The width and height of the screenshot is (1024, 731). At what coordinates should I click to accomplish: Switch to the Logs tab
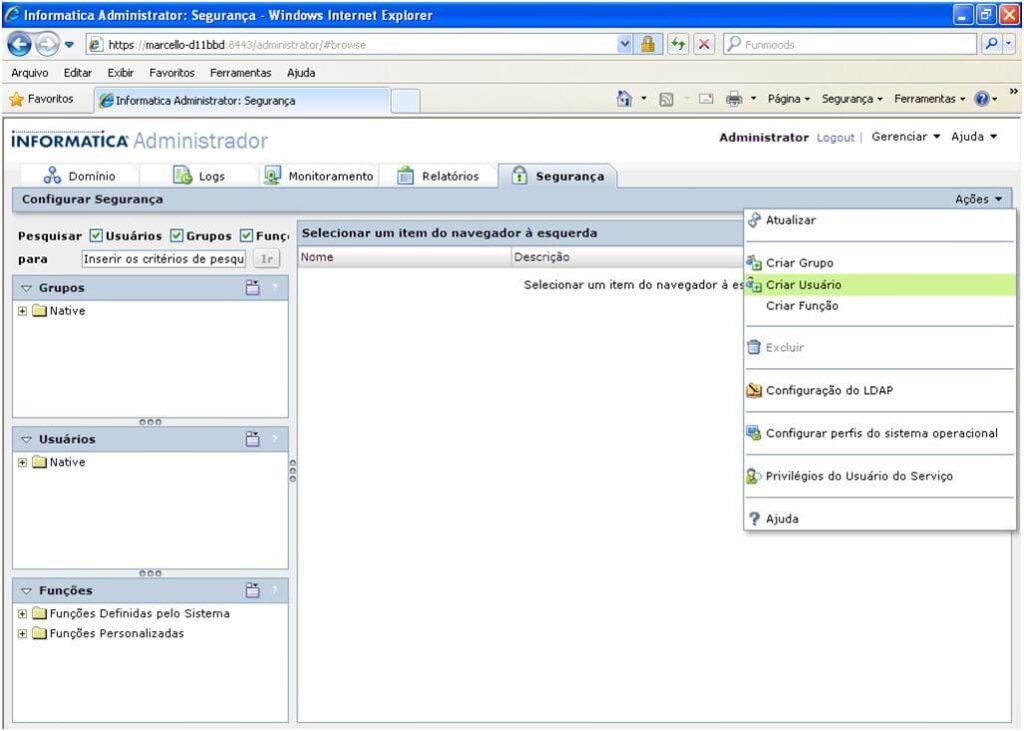(199, 176)
